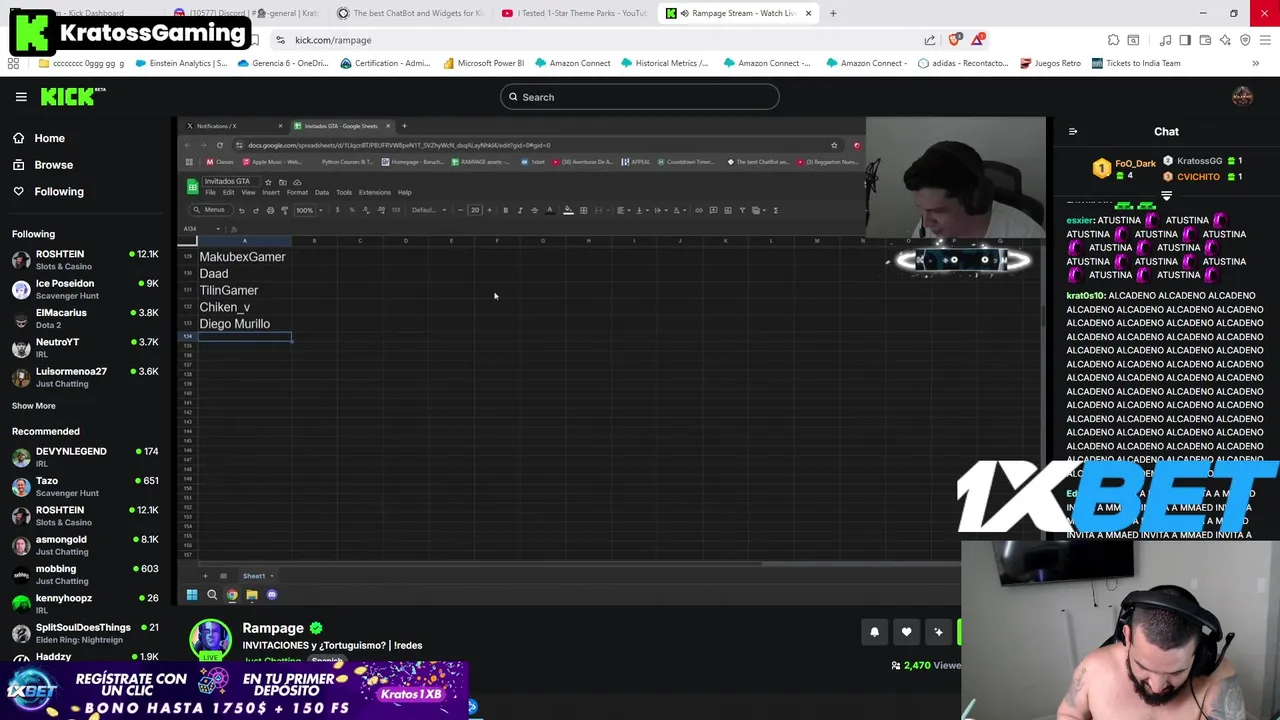1280x720 pixels.
Task: Open a new browser tab
Action: pos(833,13)
